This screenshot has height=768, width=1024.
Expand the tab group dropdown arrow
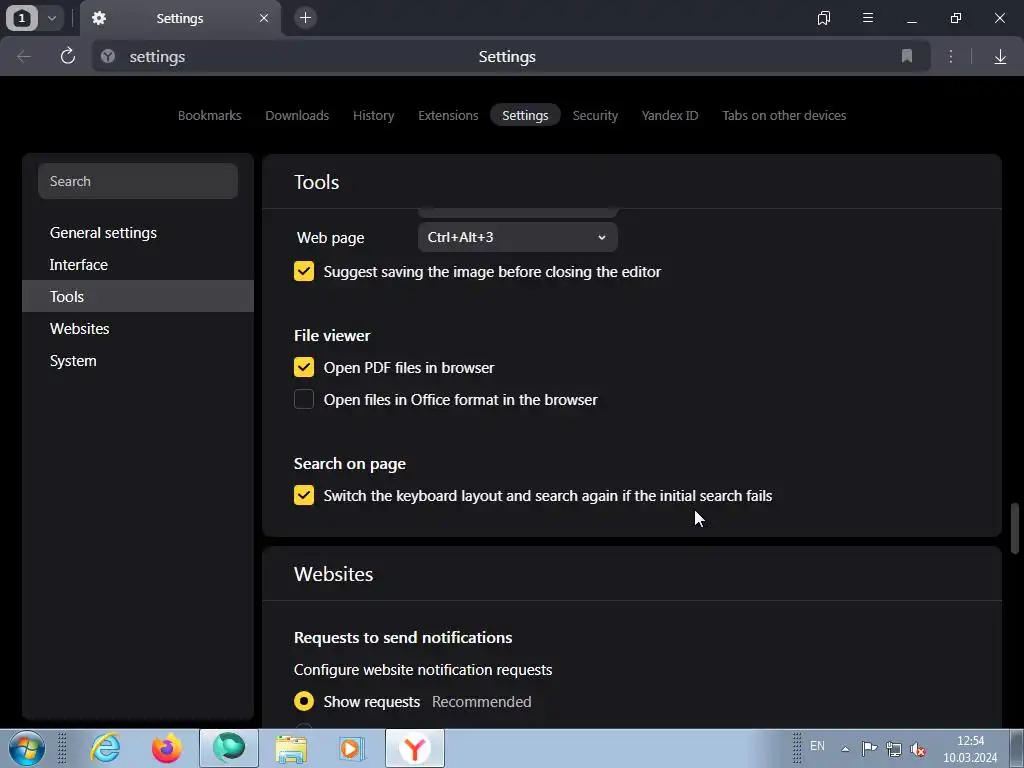[x=52, y=18]
